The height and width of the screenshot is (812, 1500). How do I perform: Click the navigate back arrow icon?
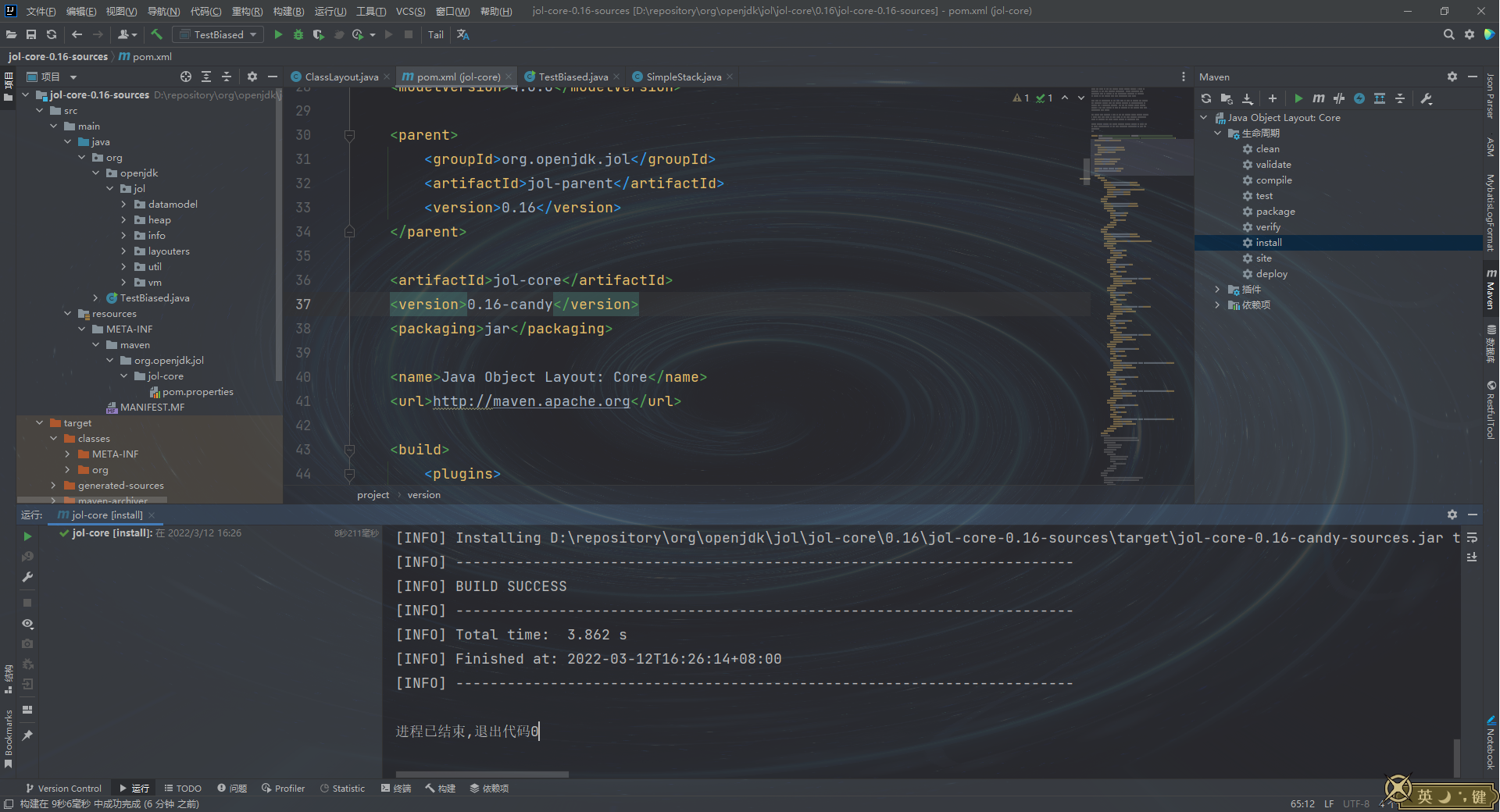[x=77, y=34]
